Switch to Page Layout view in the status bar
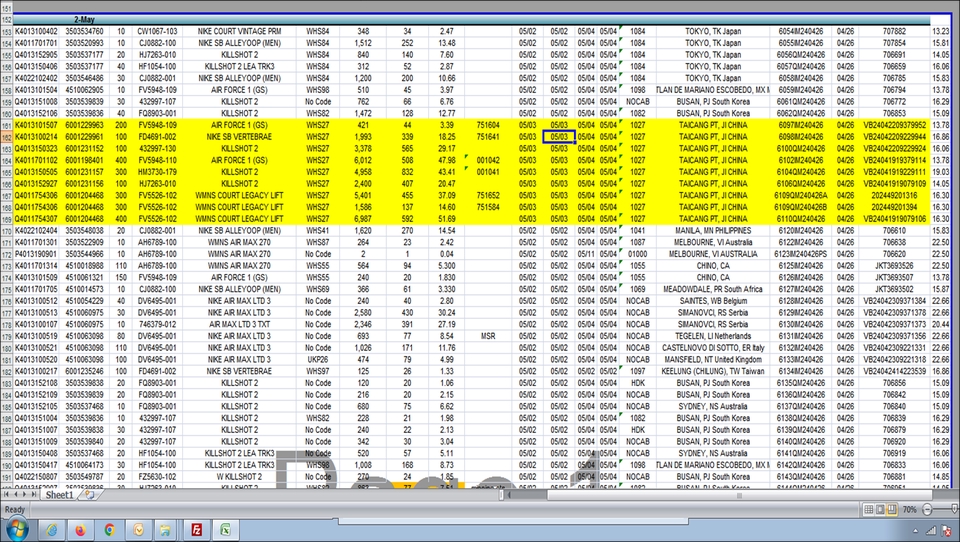This screenshot has height=542, width=960. point(880,510)
